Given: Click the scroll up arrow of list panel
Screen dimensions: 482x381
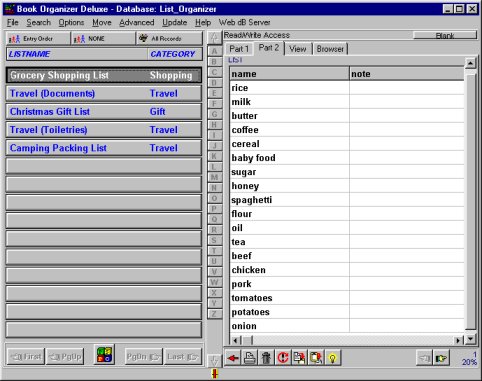Looking at the screenshot, I should (470, 62).
